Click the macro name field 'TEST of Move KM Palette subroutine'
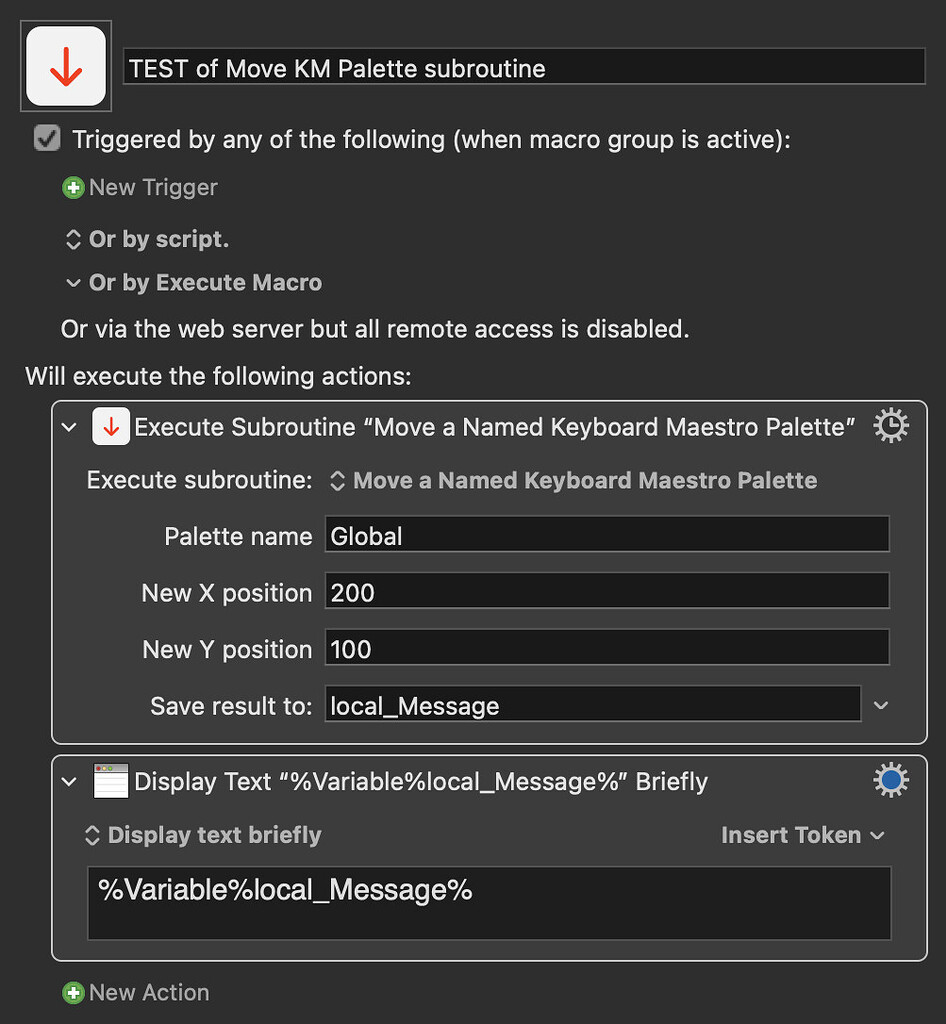This screenshot has width=946, height=1024. pos(524,67)
